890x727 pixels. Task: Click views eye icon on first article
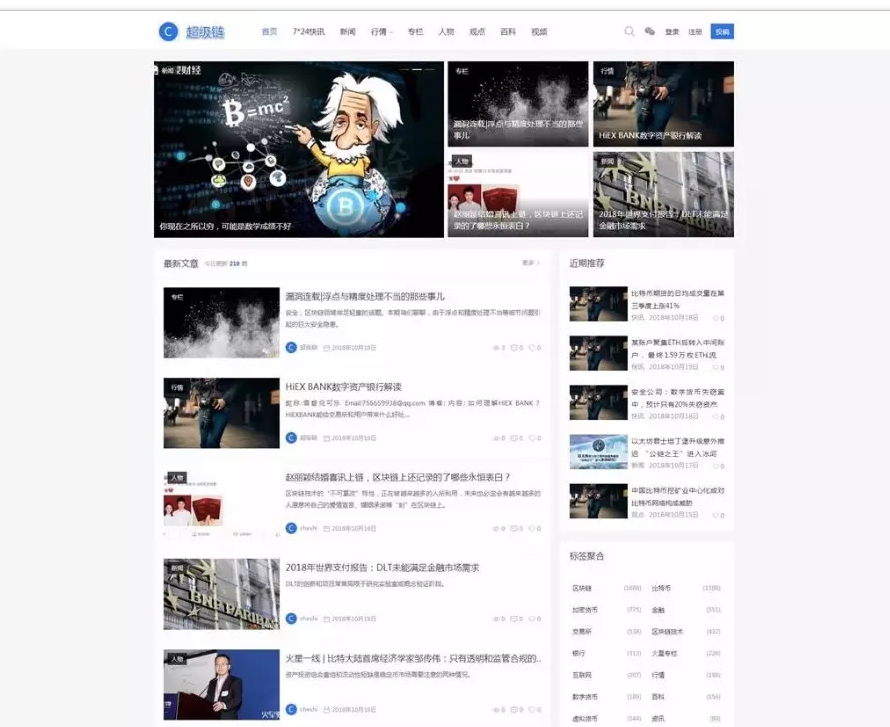495,348
